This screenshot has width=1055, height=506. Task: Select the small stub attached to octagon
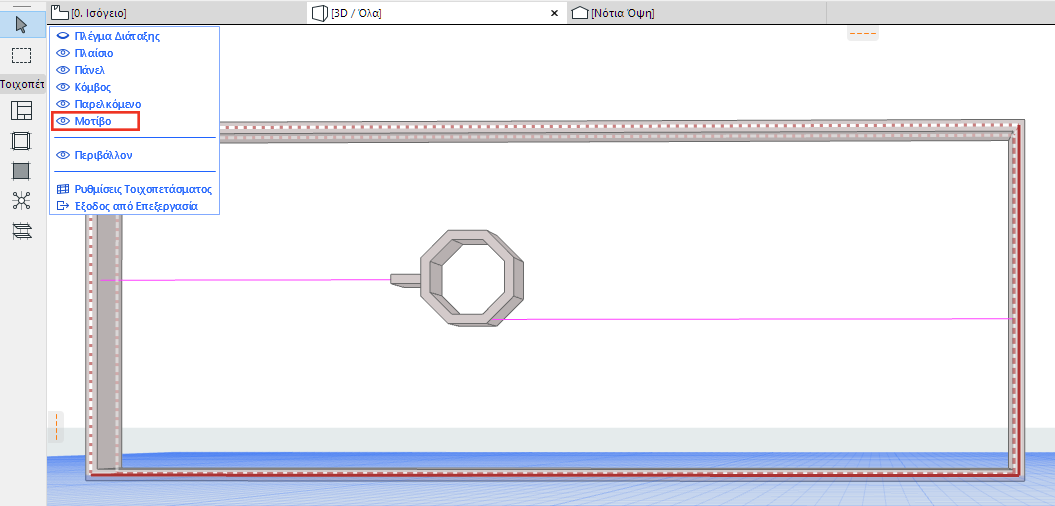pyautogui.click(x=406, y=280)
